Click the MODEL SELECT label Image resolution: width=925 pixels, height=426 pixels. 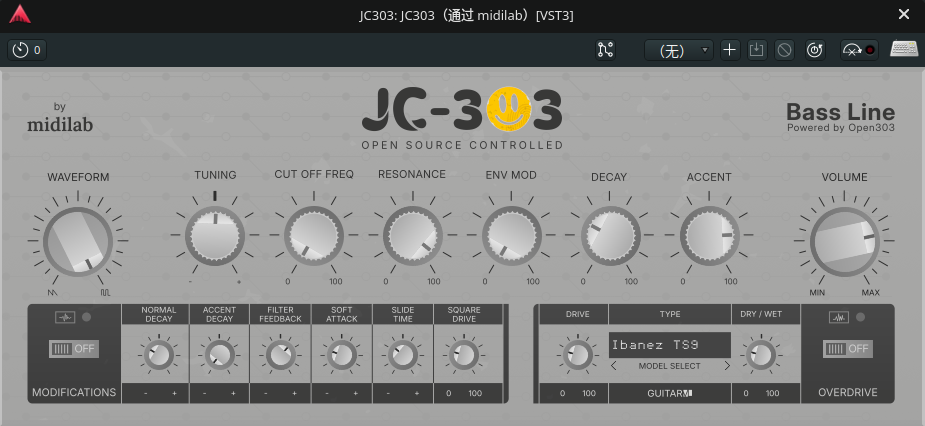coord(670,366)
